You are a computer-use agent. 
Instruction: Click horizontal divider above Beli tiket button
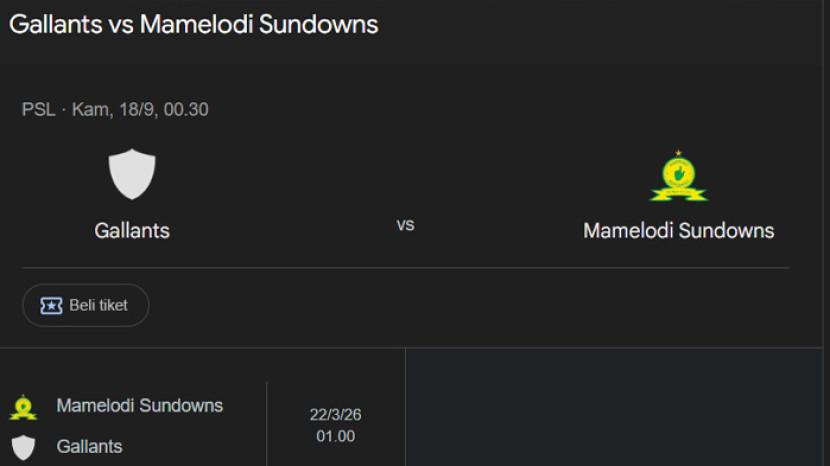405,268
